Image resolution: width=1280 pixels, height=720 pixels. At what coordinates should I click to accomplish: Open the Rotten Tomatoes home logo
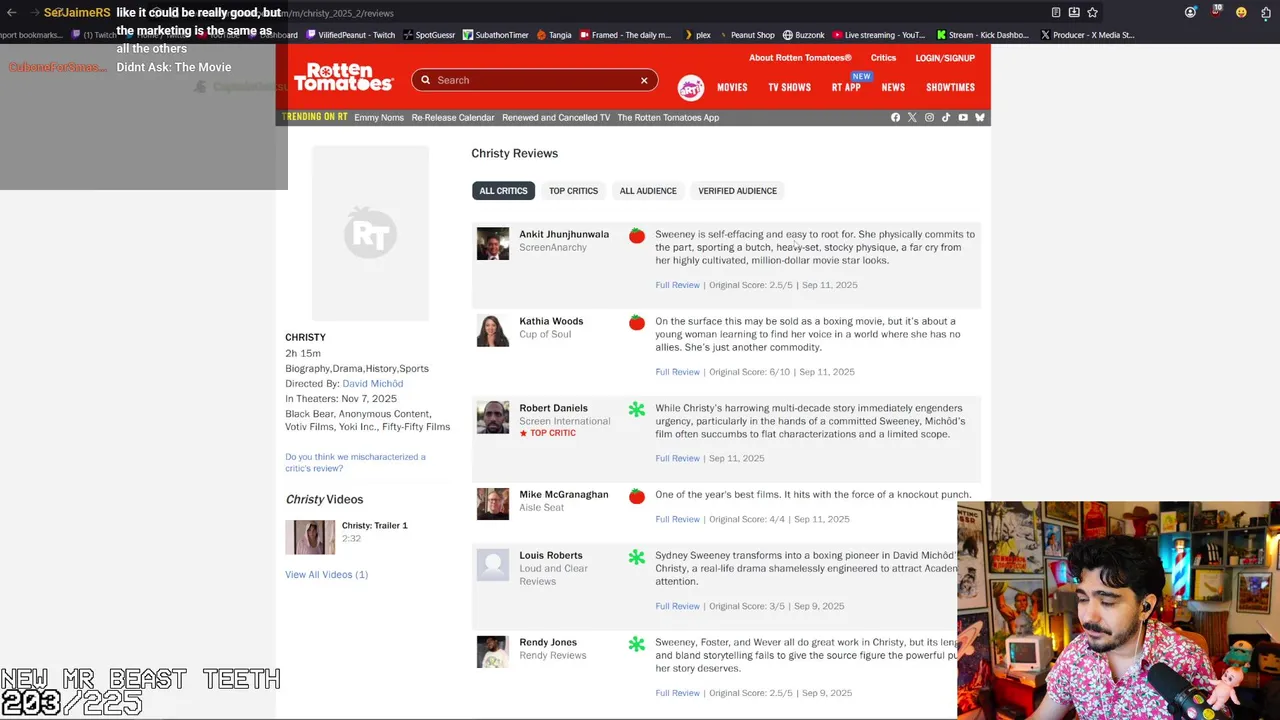343,77
